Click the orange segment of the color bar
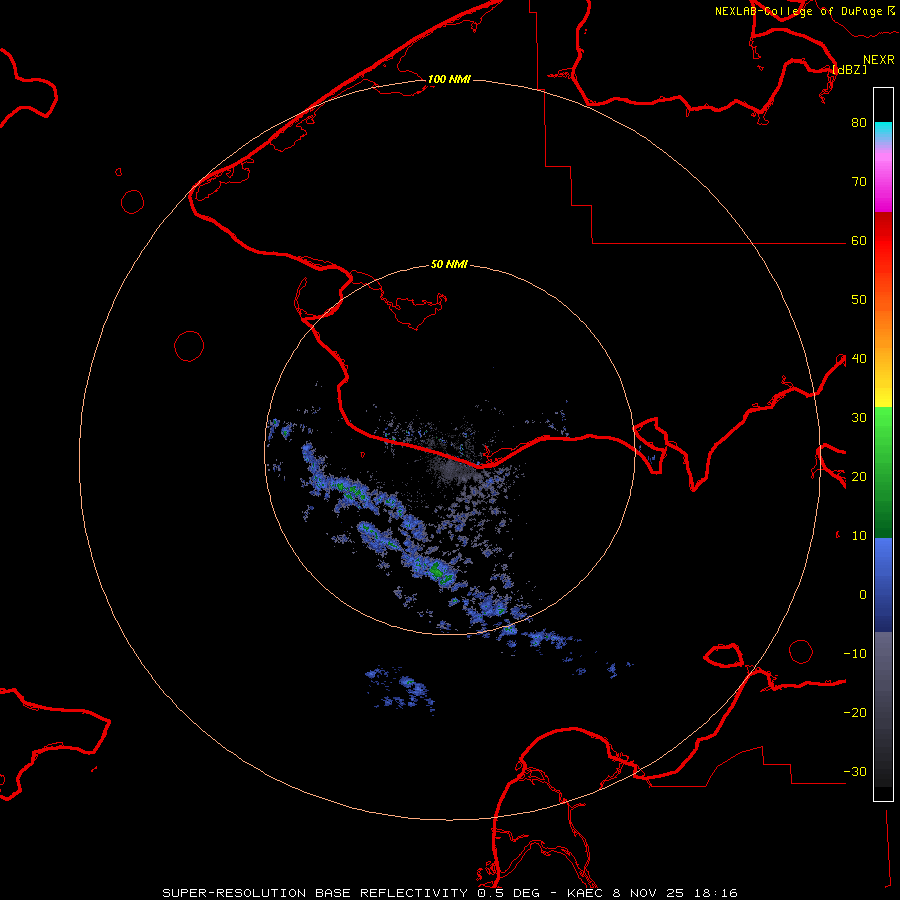Screen dimensions: 900x900 pos(883,327)
